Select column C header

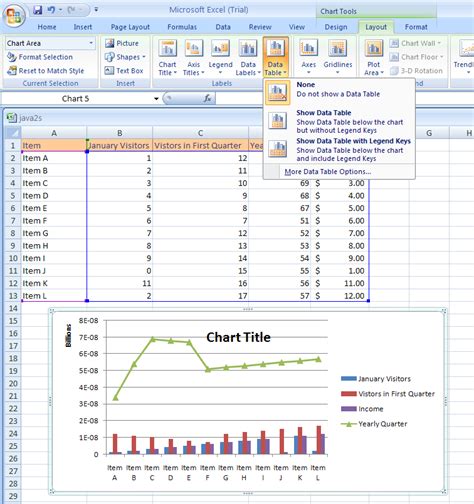click(x=200, y=133)
